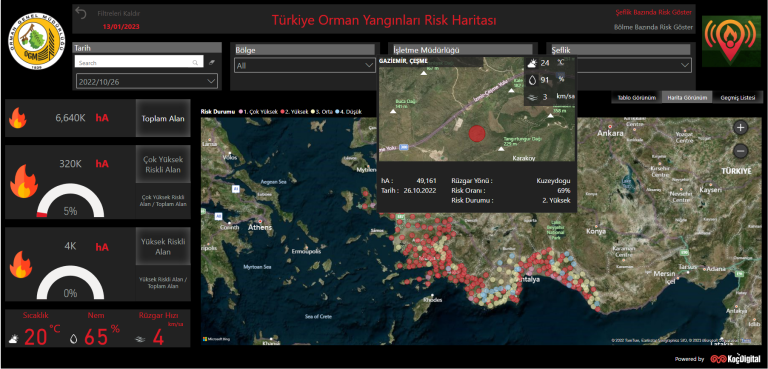The width and height of the screenshot is (768, 369).
Task: Click the cloud-sun icon next to 20°C
Action: click(14, 339)
